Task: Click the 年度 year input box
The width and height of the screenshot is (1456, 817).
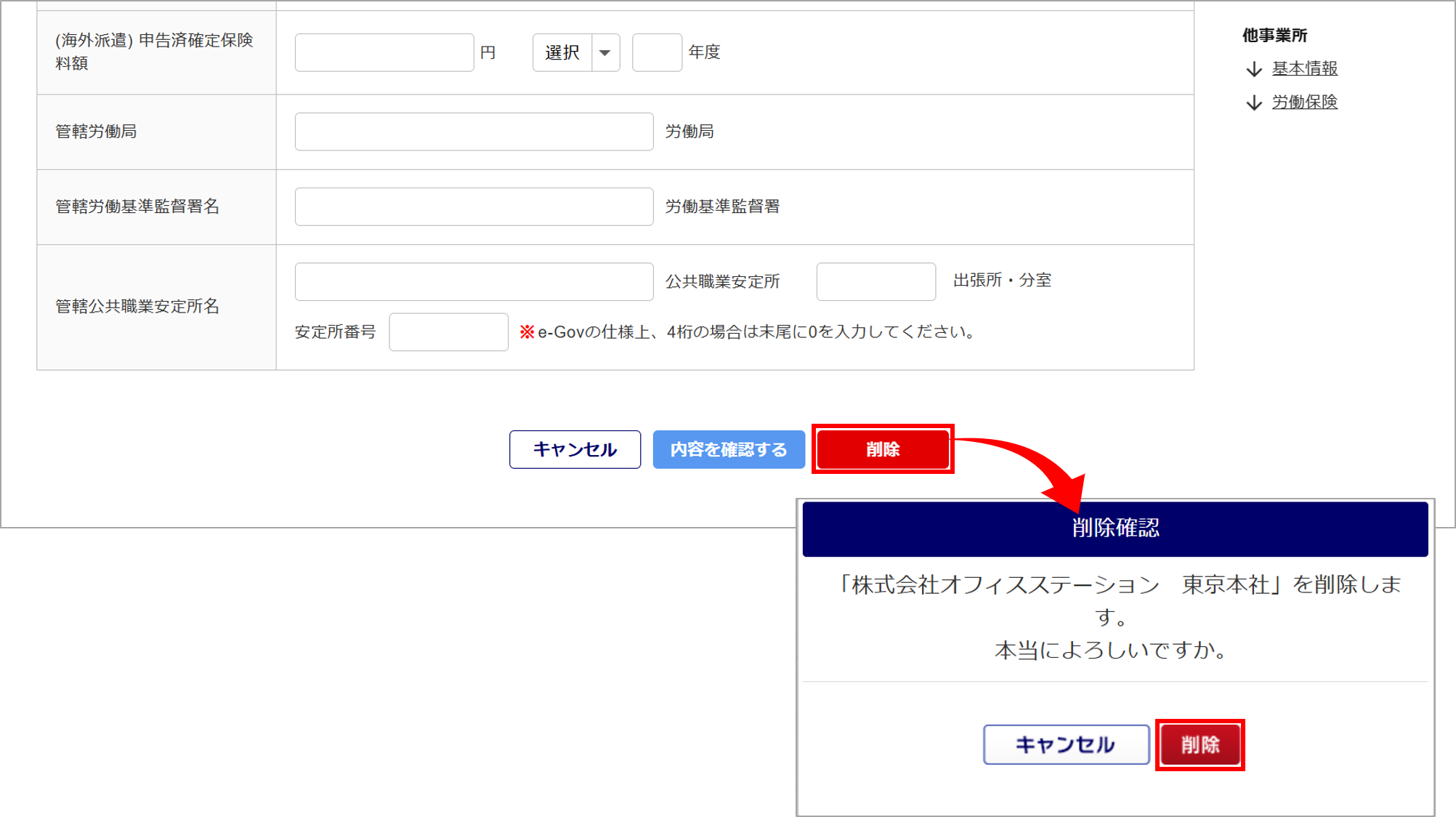Action: click(657, 52)
